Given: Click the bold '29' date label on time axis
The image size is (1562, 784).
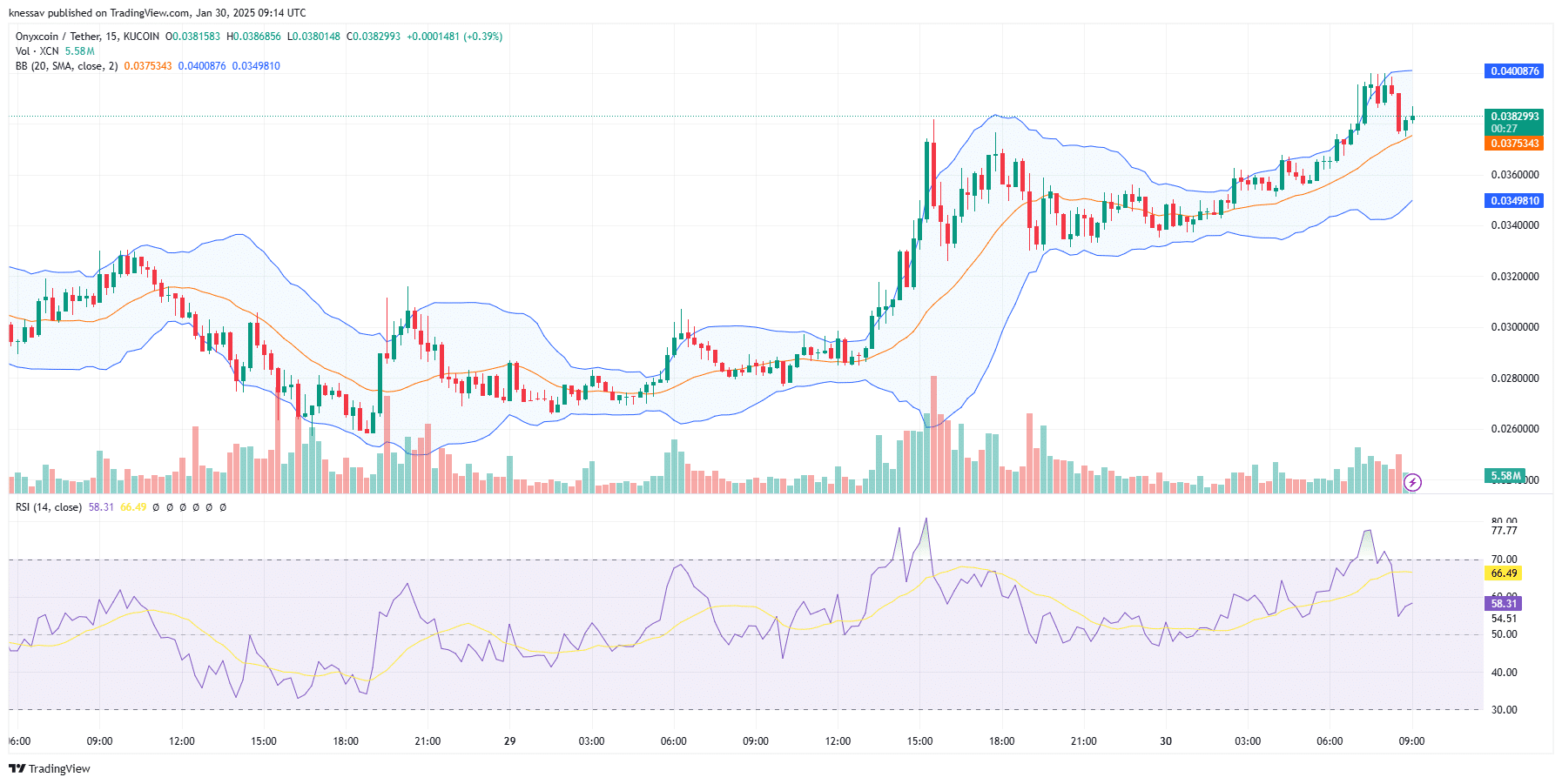Looking at the screenshot, I should 509,741.
